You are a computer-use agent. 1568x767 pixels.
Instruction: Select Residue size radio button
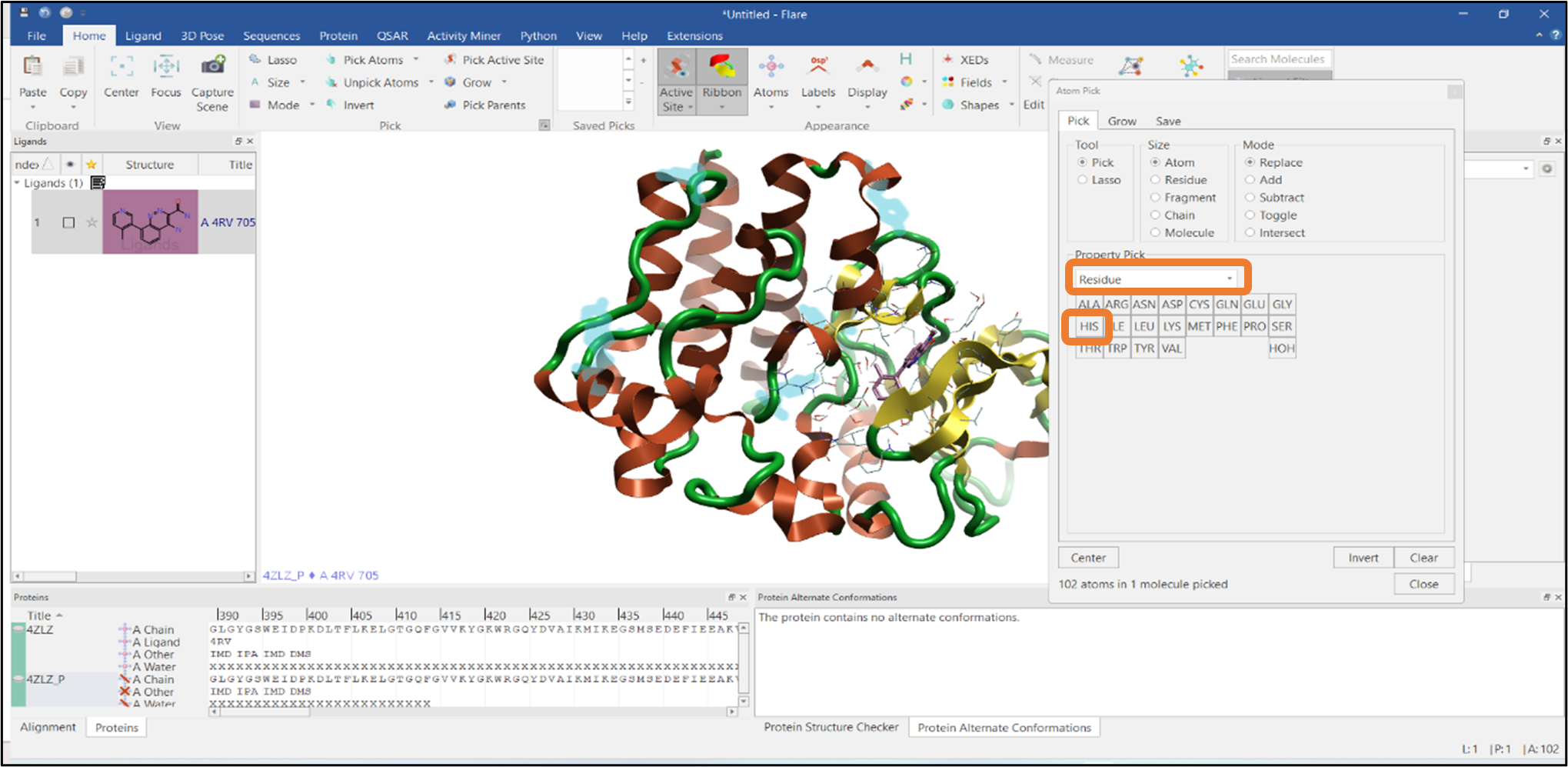click(1155, 180)
